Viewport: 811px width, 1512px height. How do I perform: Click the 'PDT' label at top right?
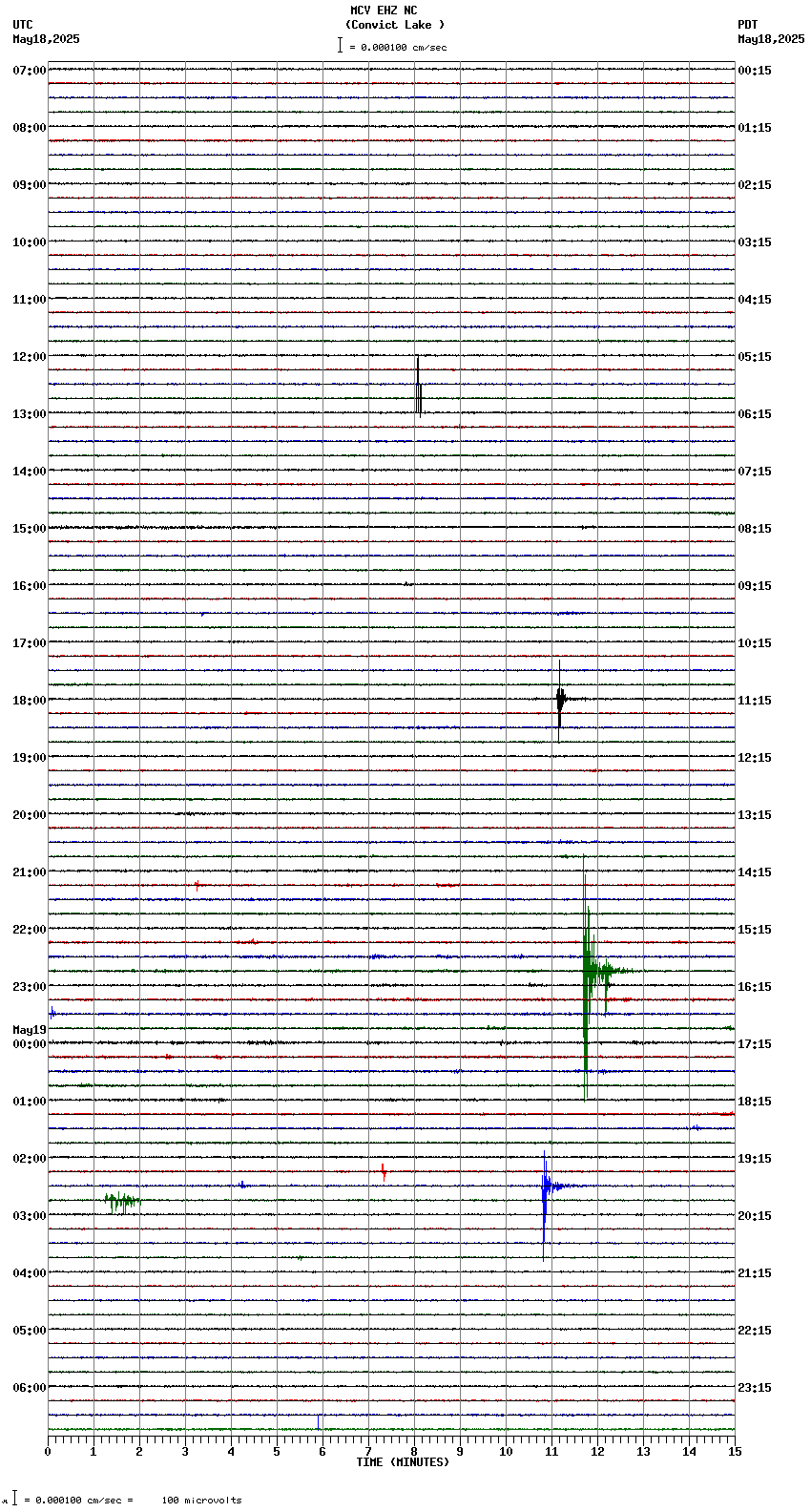pos(747,25)
